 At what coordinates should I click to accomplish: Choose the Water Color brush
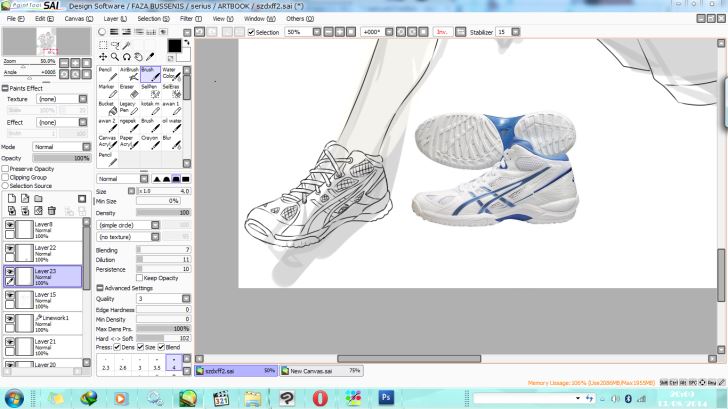171,74
